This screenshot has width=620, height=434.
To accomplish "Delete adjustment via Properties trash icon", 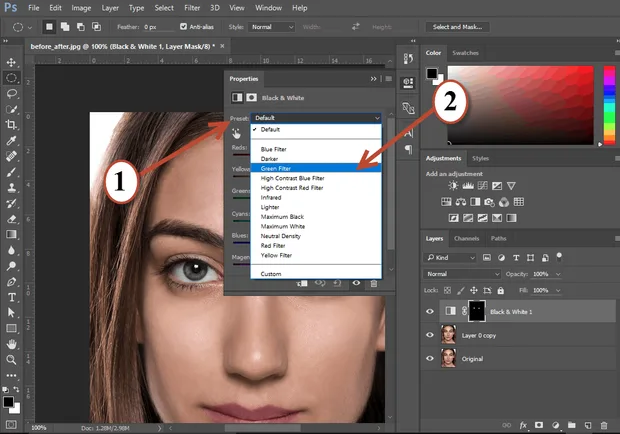I will tap(374, 283).
